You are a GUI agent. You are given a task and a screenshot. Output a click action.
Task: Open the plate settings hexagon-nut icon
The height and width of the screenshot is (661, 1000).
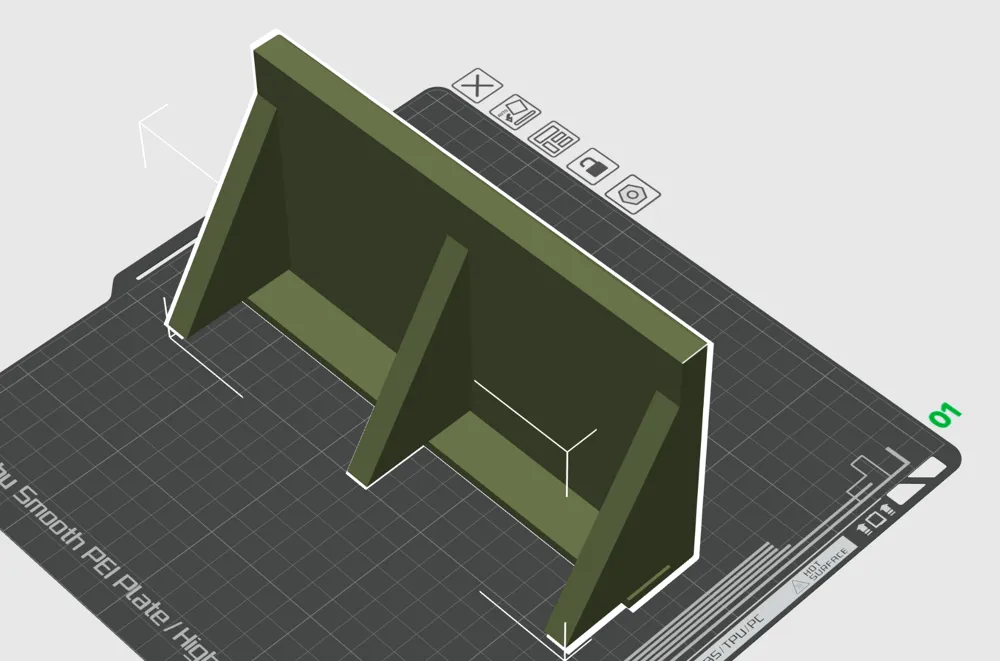[632, 194]
